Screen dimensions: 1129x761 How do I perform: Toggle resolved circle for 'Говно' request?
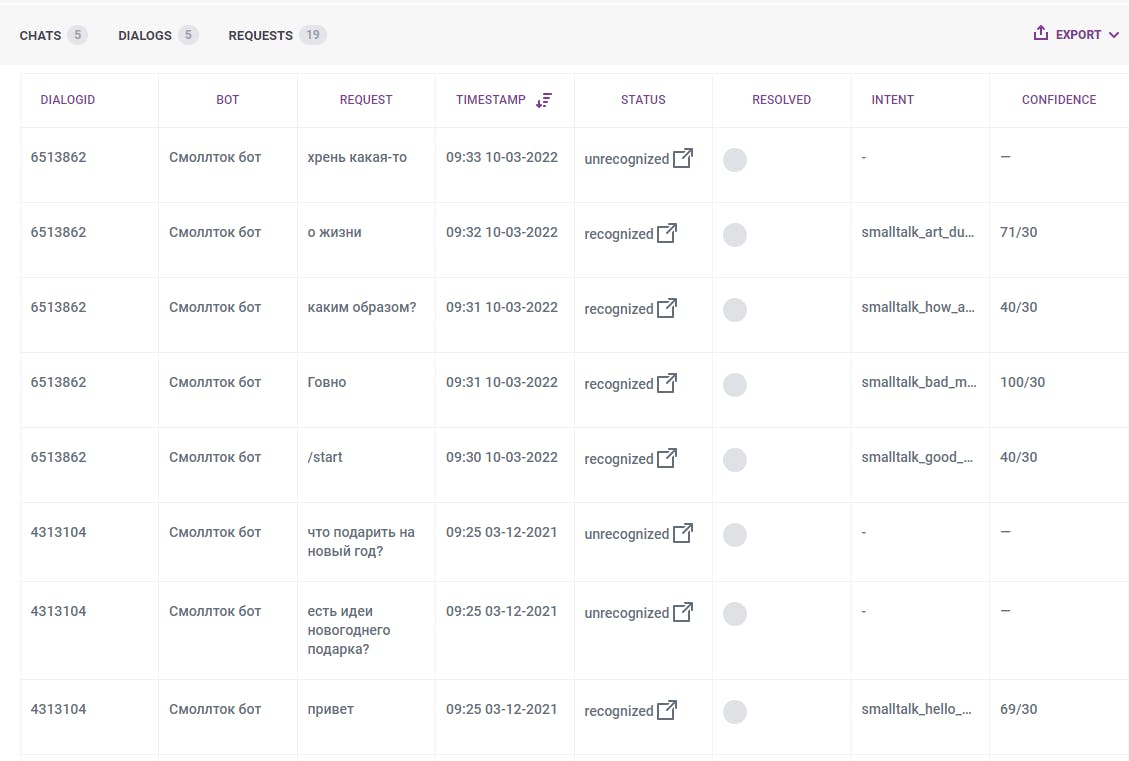[x=735, y=385]
